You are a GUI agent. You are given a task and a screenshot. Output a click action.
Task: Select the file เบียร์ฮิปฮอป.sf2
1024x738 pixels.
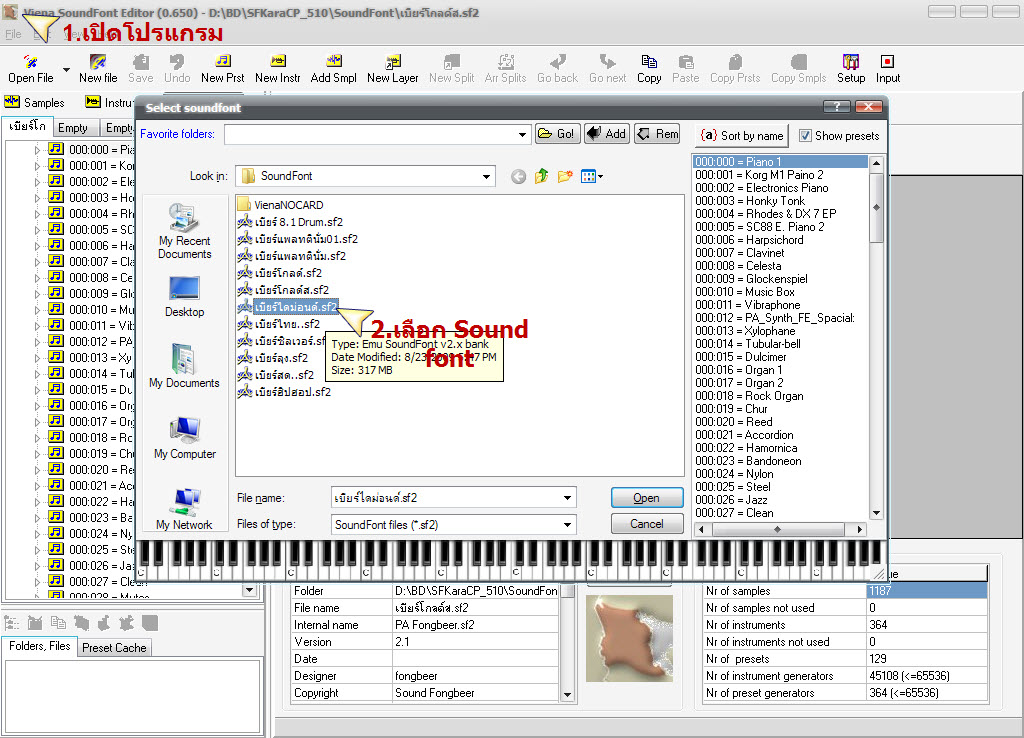point(285,392)
